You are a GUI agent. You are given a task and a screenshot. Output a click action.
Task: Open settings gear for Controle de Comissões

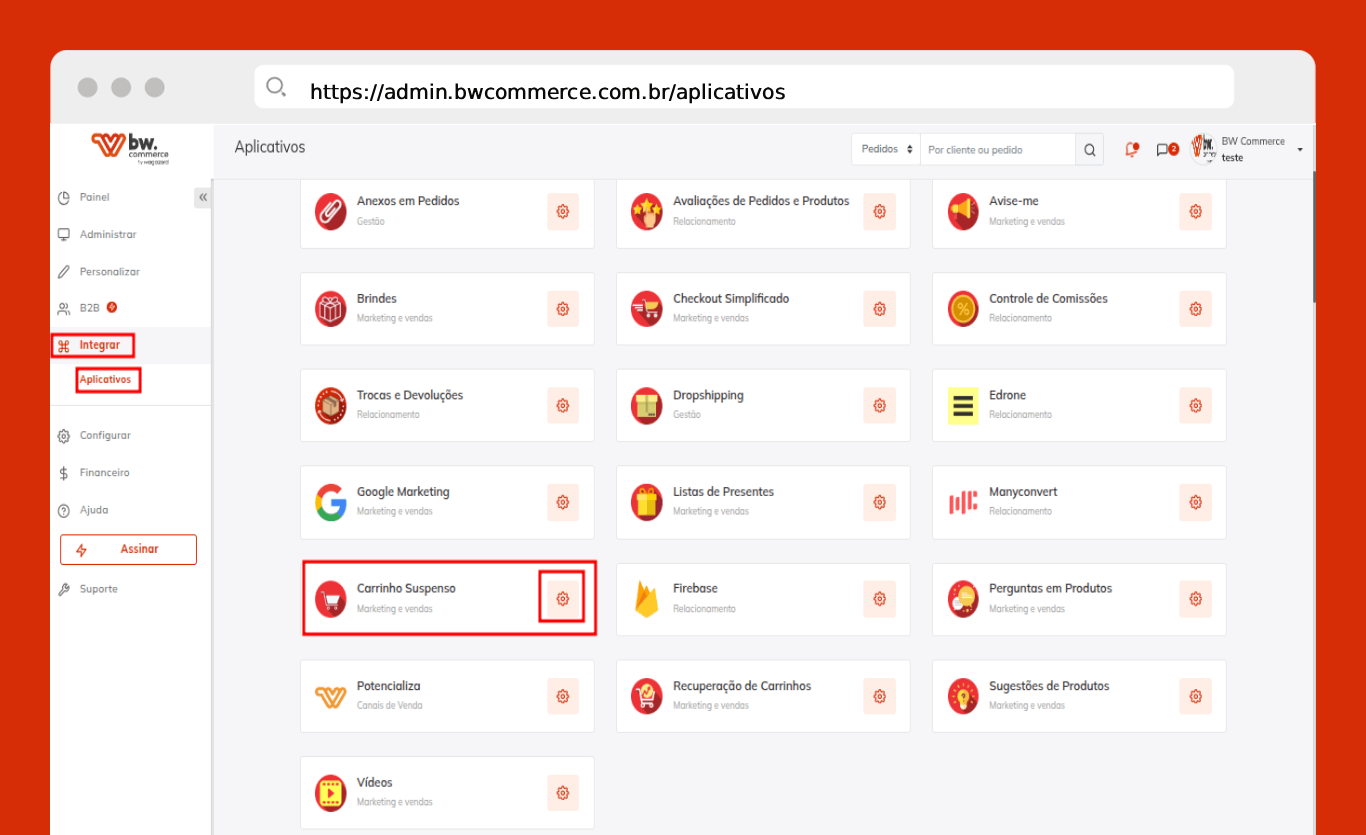click(1195, 309)
